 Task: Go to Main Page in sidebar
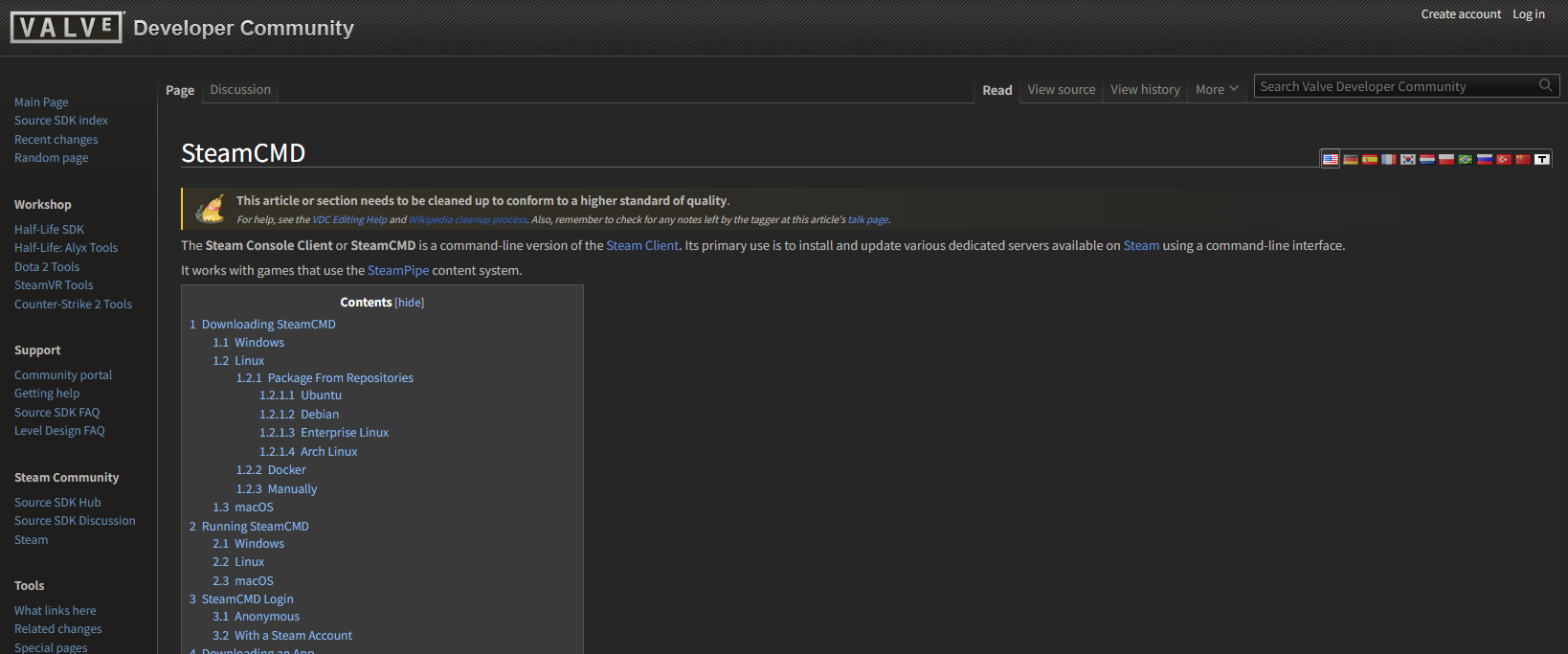[41, 102]
